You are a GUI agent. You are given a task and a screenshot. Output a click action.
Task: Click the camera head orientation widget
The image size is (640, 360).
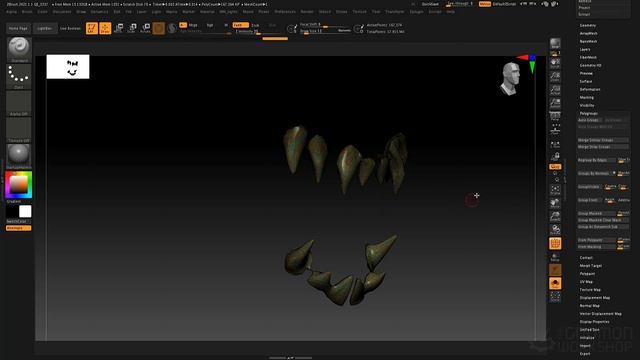point(510,79)
